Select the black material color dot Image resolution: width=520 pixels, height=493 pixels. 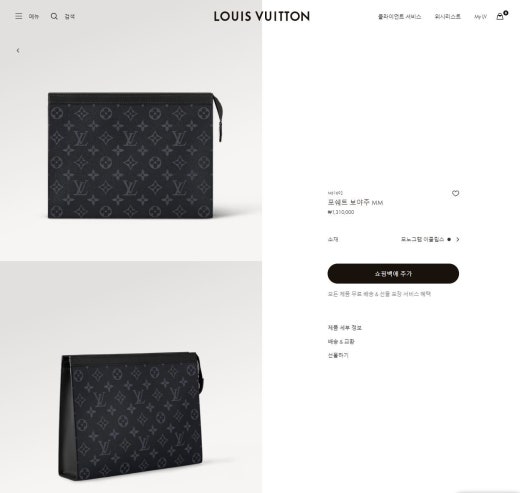pyautogui.click(x=449, y=239)
